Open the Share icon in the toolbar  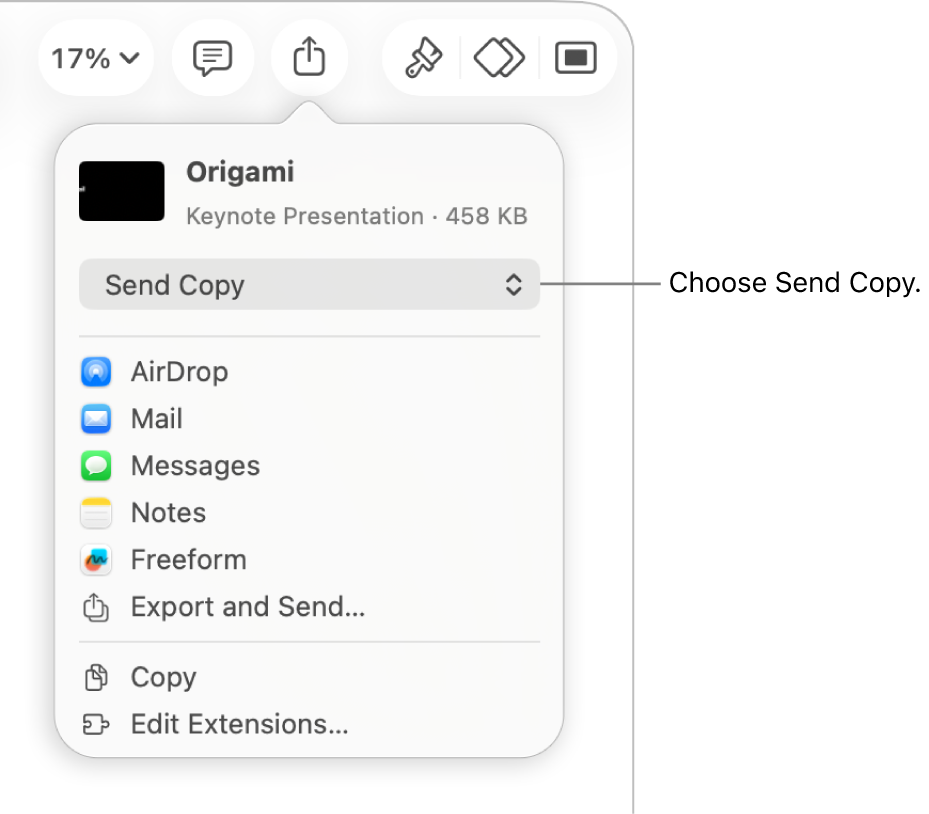[309, 57]
